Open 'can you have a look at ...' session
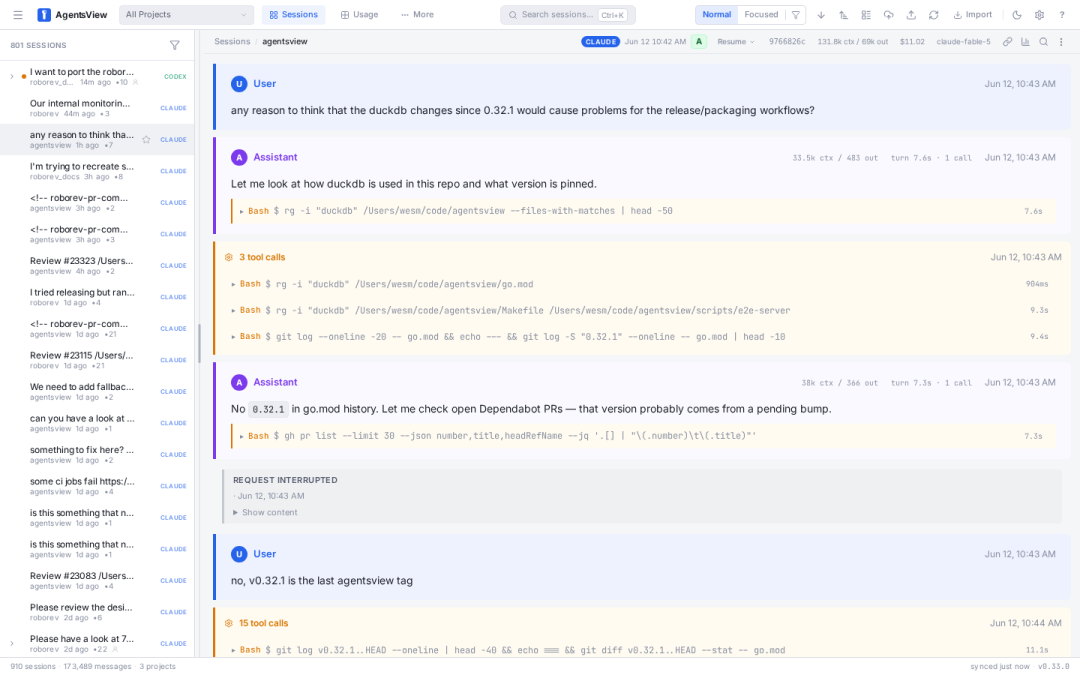This screenshot has height=675, width=1080. pyautogui.click(x=97, y=424)
